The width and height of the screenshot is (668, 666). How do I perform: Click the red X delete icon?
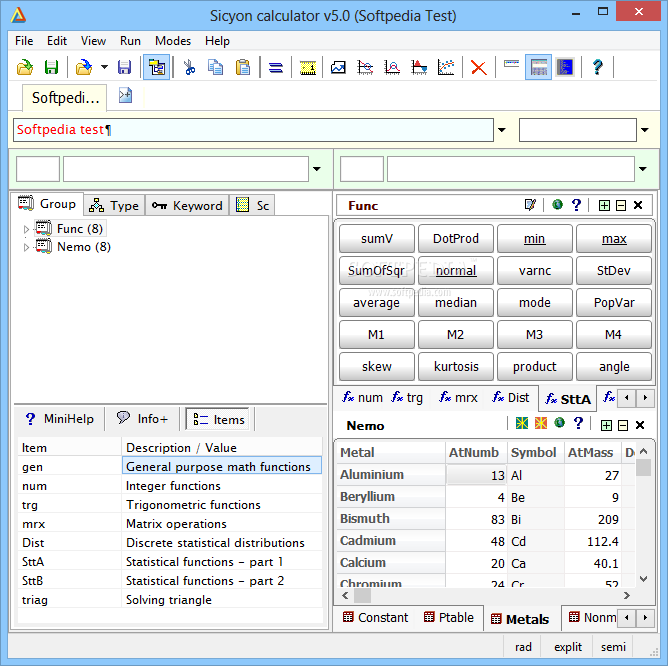click(478, 67)
